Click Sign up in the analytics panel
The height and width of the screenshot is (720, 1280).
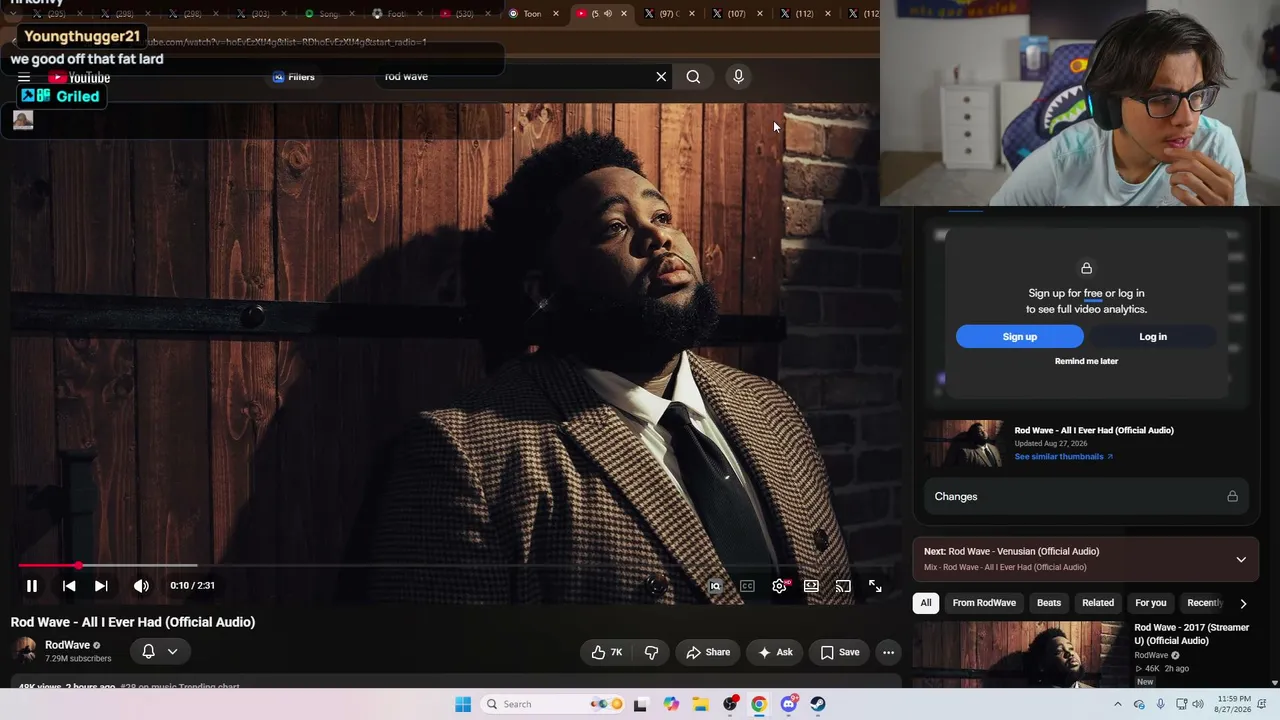point(1020,337)
